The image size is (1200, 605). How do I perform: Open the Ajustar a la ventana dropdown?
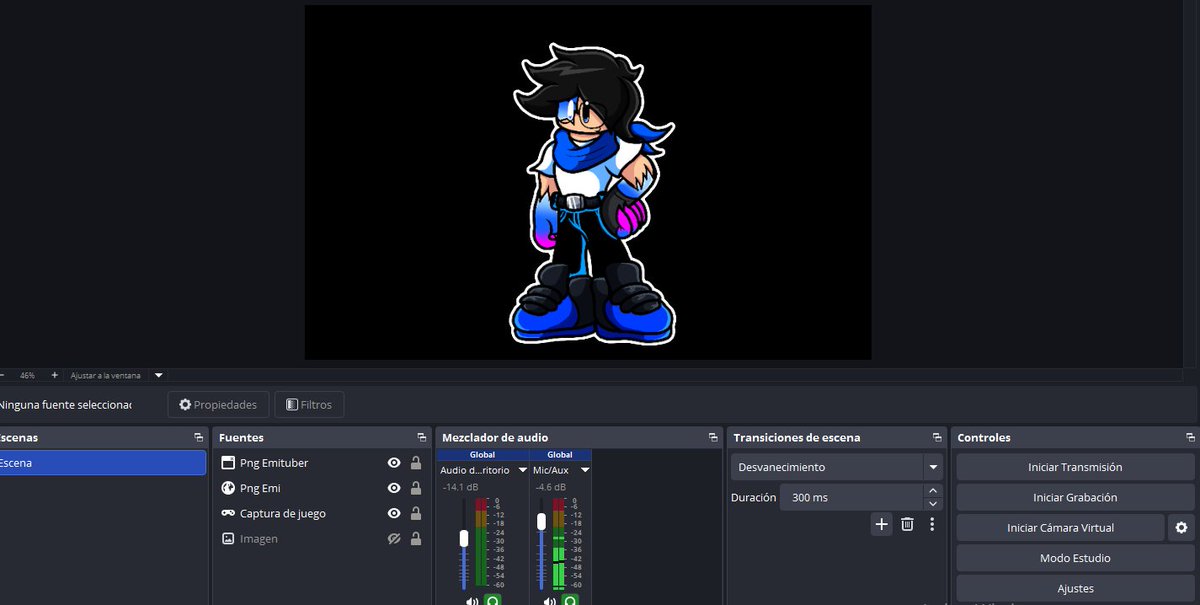(158, 375)
